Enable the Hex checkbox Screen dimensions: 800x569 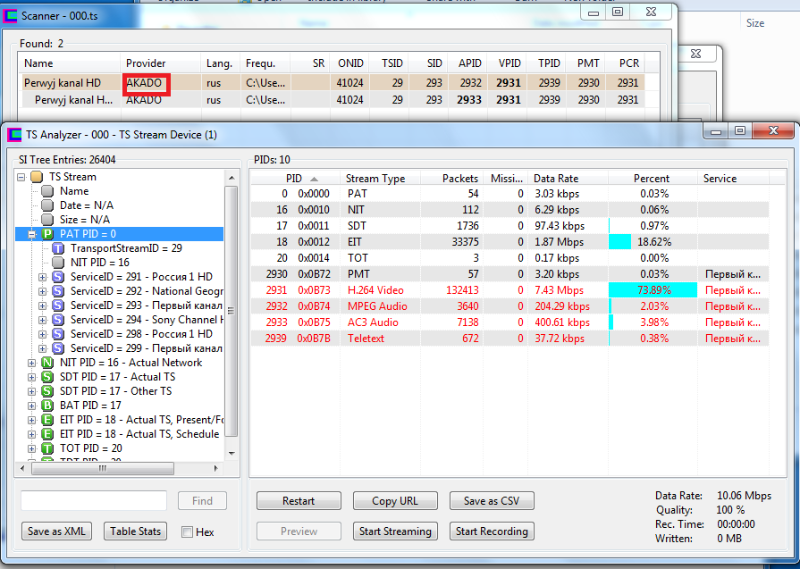coord(187,532)
